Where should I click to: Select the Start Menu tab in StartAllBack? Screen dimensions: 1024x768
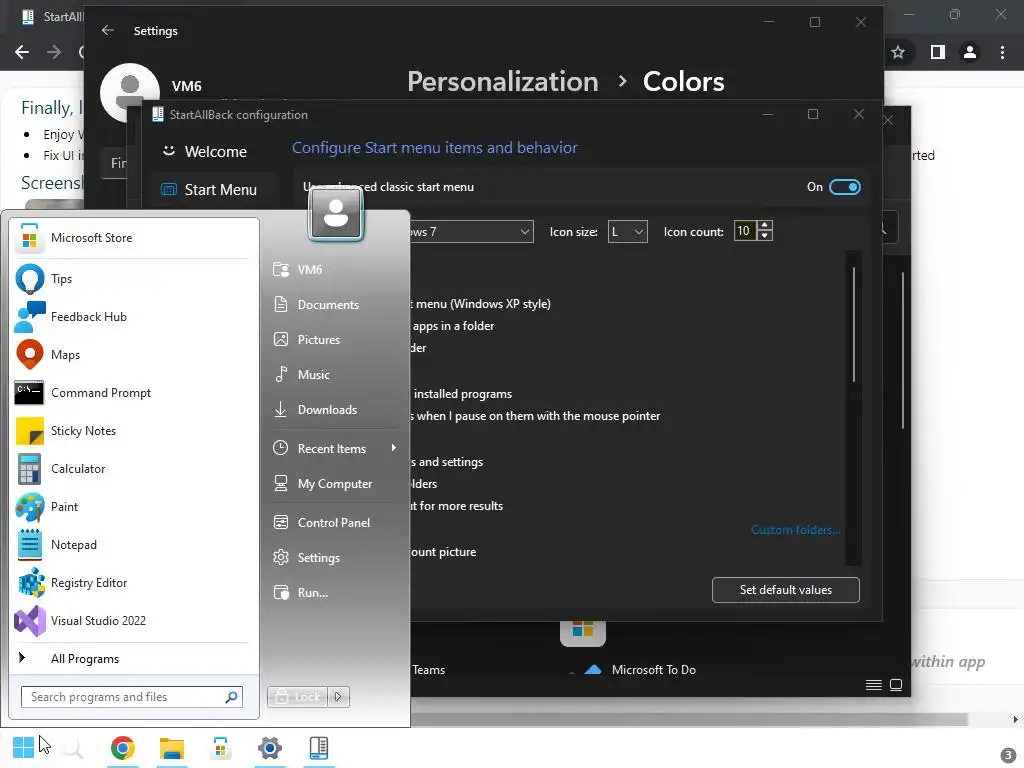click(x=214, y=189)
